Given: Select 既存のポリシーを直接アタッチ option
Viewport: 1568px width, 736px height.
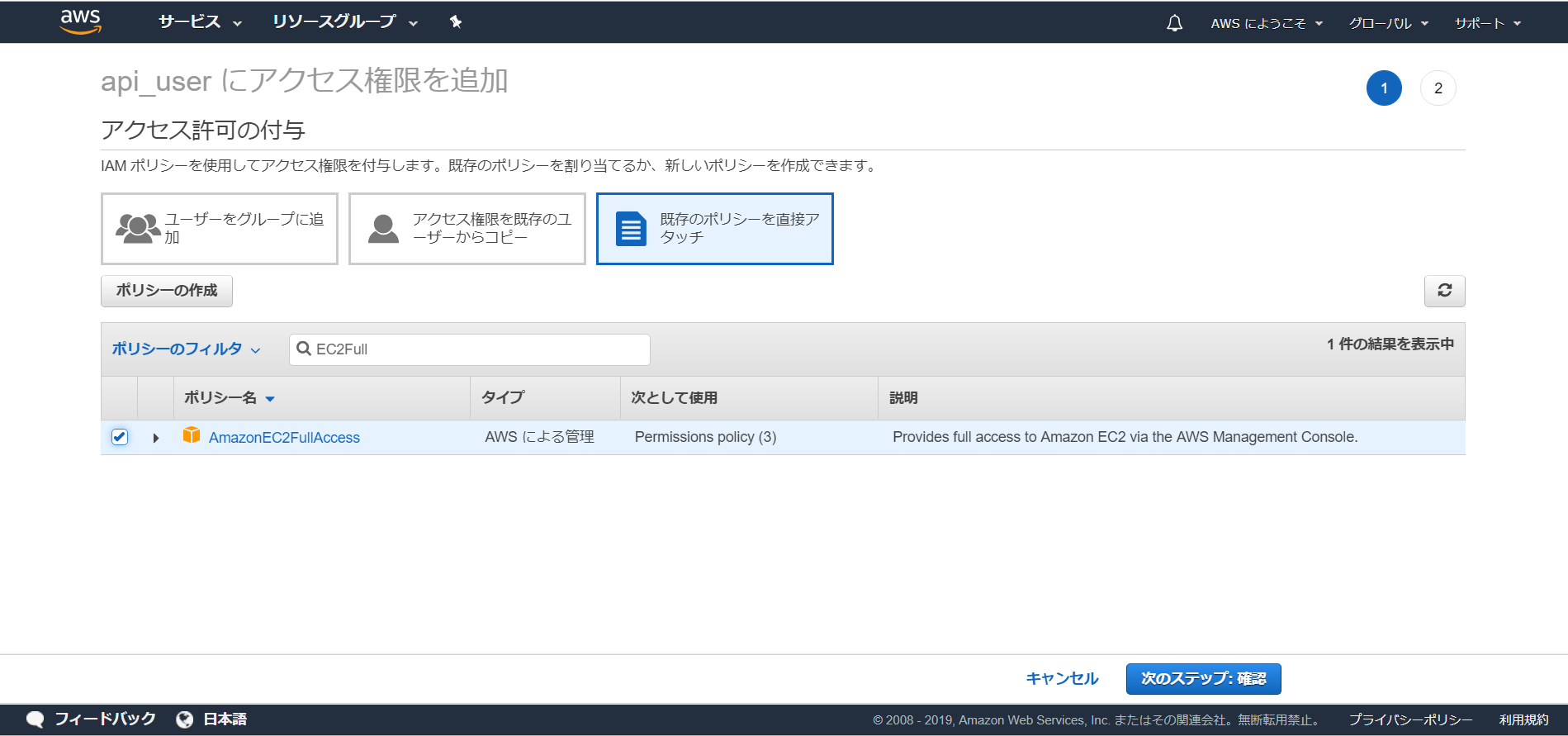Looking at the screenshot, I should point(715,229).
